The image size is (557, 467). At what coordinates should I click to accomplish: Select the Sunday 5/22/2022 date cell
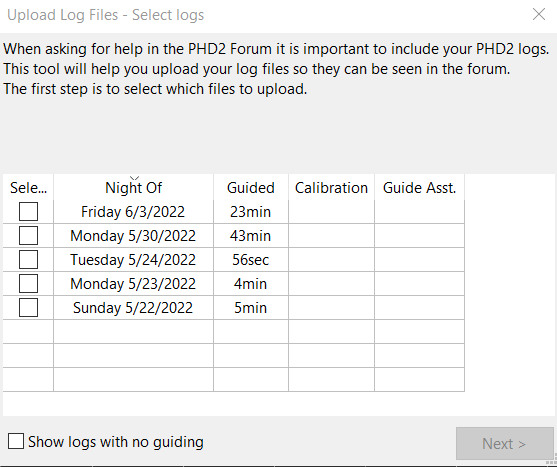click(x=134, y=308)
